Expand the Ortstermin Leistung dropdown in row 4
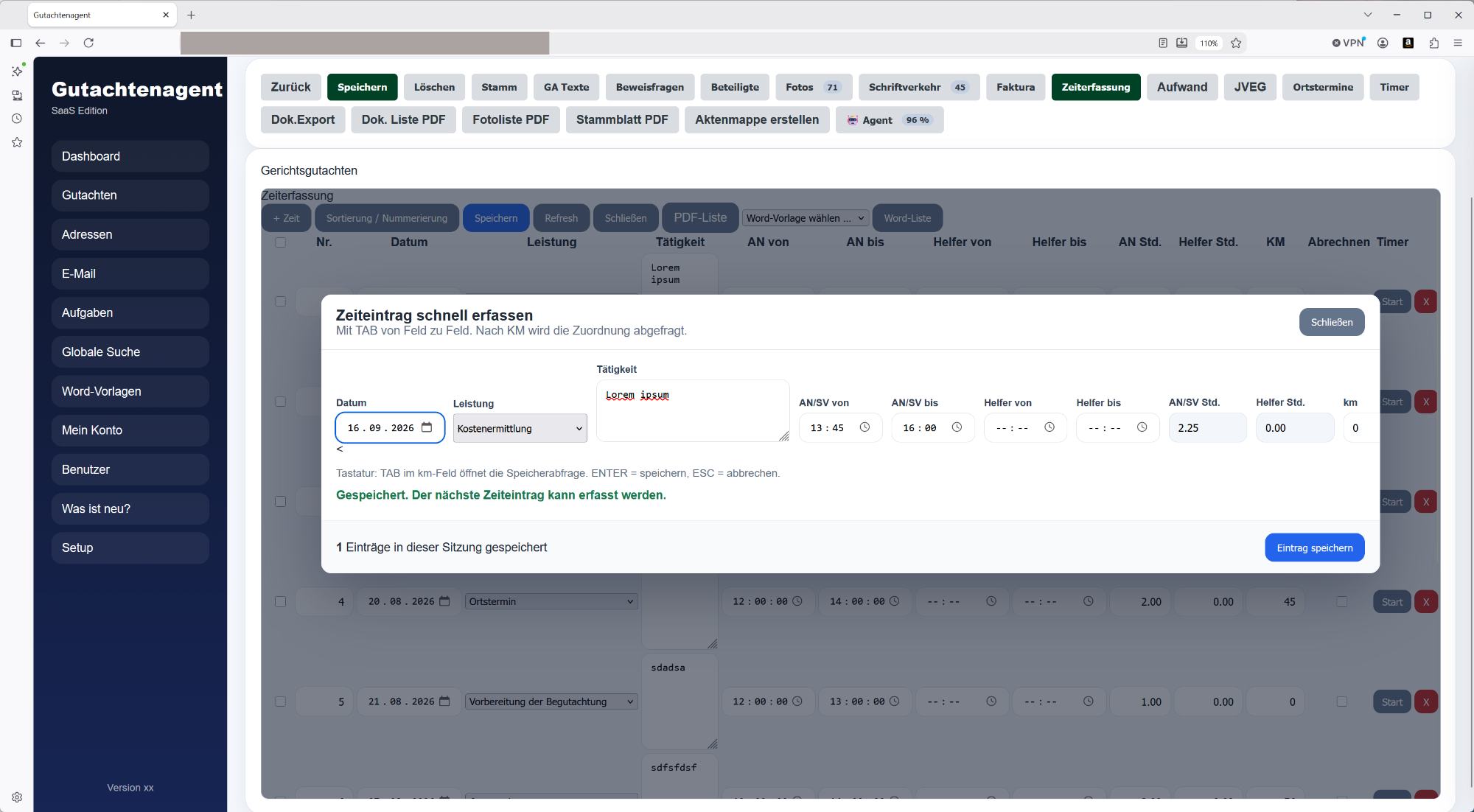Image resolution: width=1474 pixels, height=812 pixels. 551,601
